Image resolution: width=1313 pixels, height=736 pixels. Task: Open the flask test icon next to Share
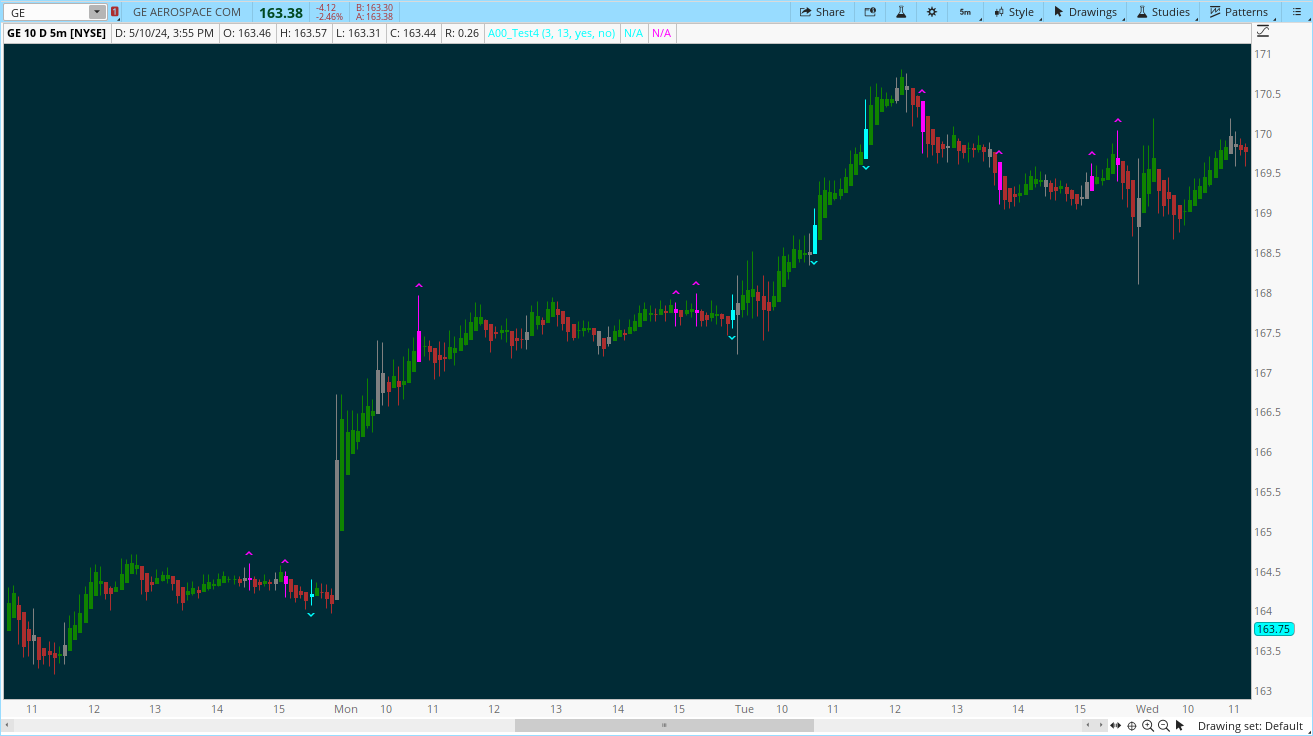pos(901,12)
